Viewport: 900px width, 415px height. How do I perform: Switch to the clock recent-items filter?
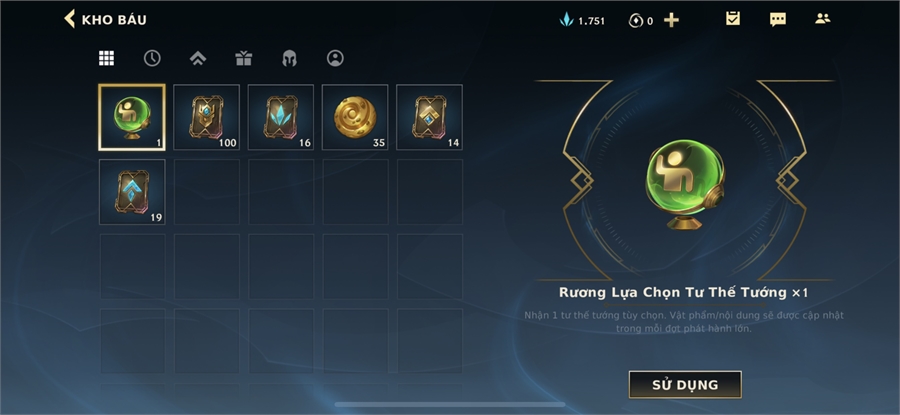pos(152,58)
